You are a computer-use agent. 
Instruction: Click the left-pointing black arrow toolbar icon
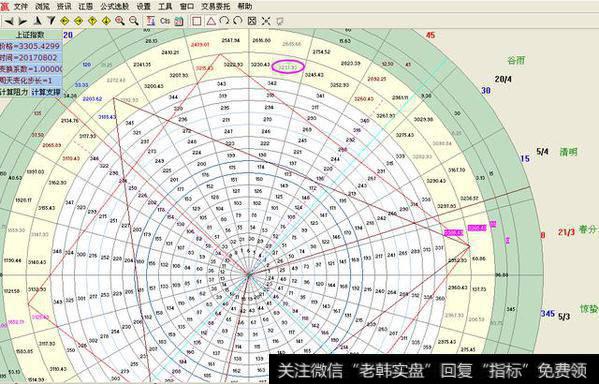pos(9,21)
